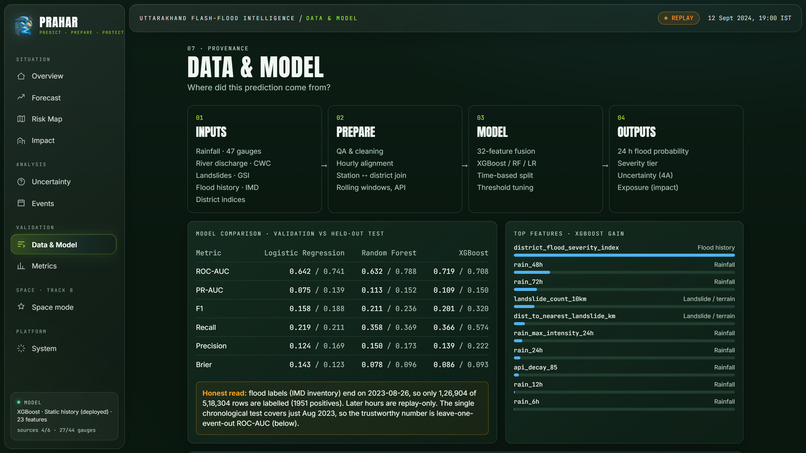Click the Overview home icon
Viewport: 806px width, 453px height.
tap(21, 76)
